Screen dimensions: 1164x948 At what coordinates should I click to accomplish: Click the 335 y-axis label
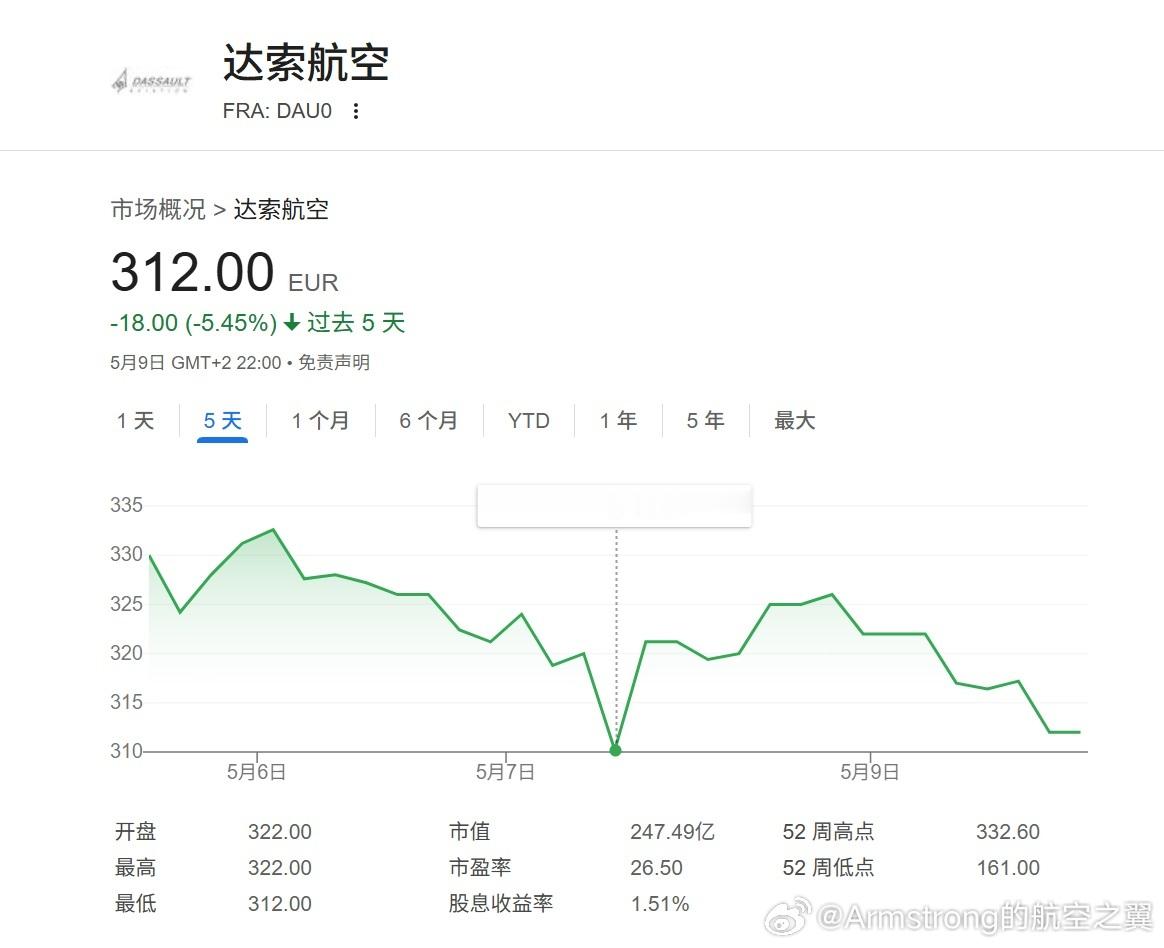coord(126,506)
